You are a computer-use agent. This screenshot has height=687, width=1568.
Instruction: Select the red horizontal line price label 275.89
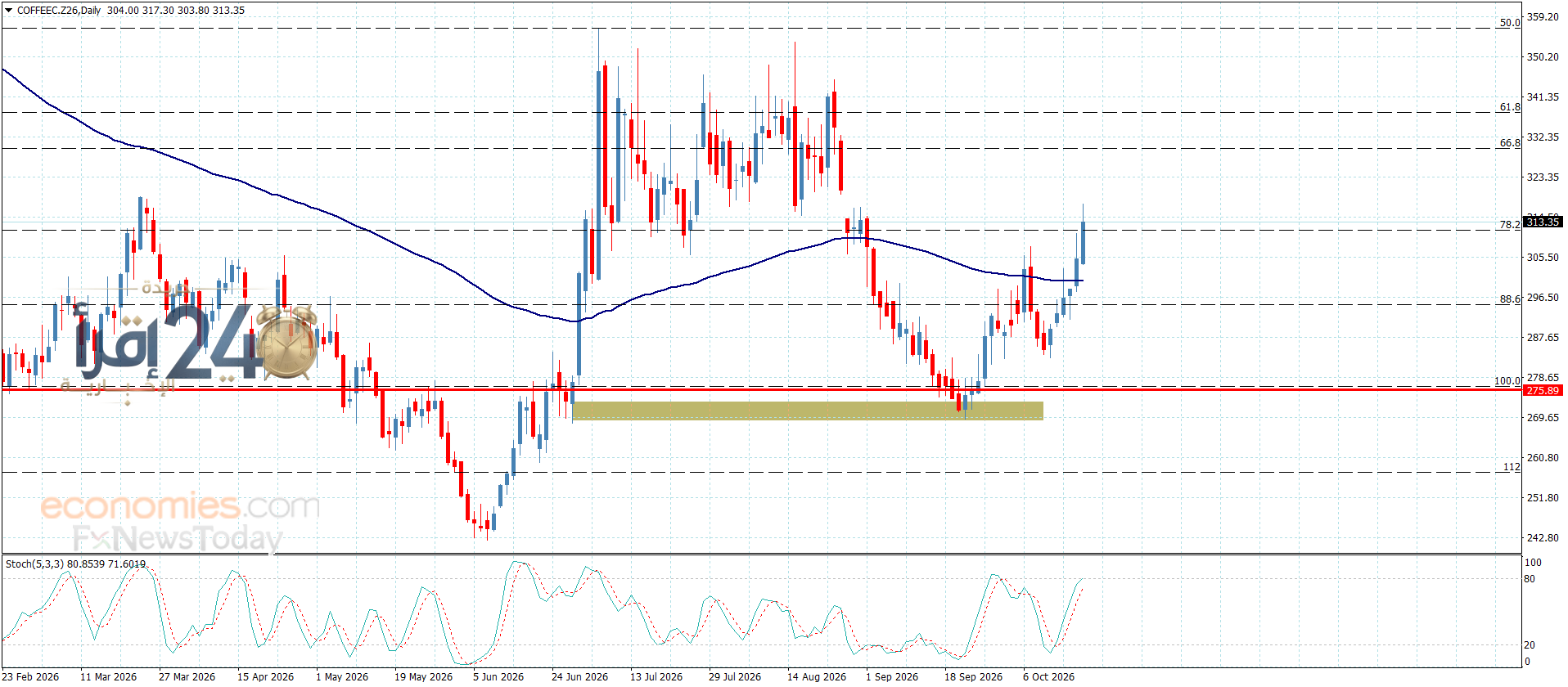[1543, 391]
